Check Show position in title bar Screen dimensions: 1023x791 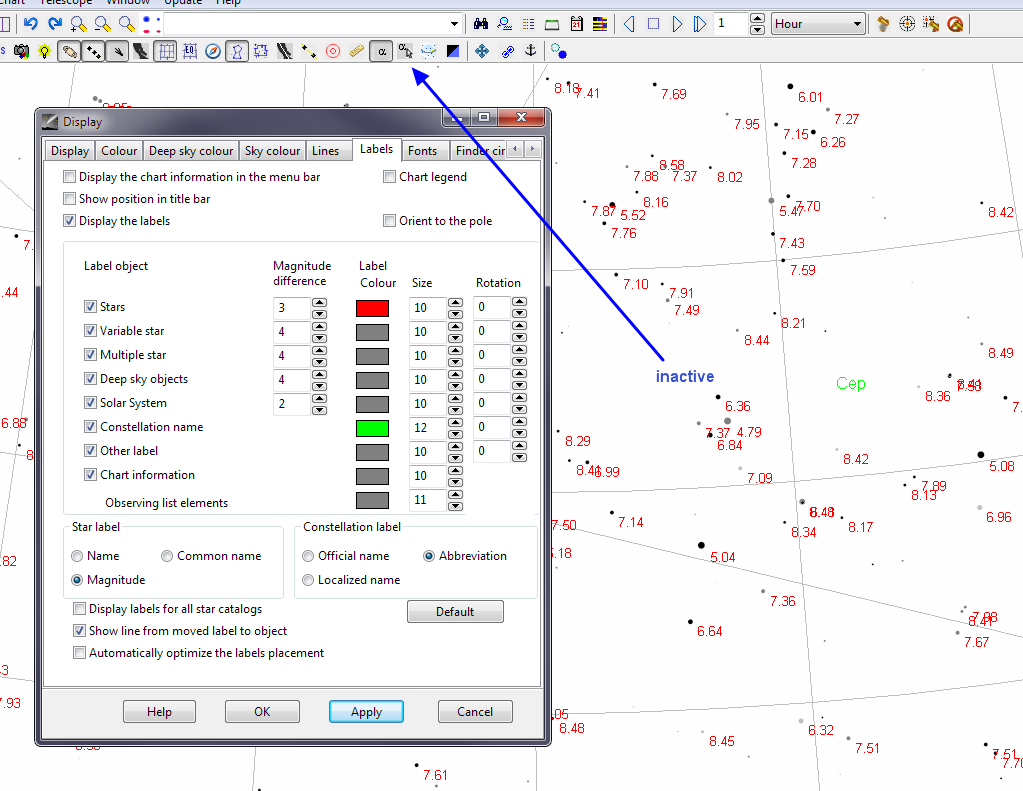[x=69, y=198]
